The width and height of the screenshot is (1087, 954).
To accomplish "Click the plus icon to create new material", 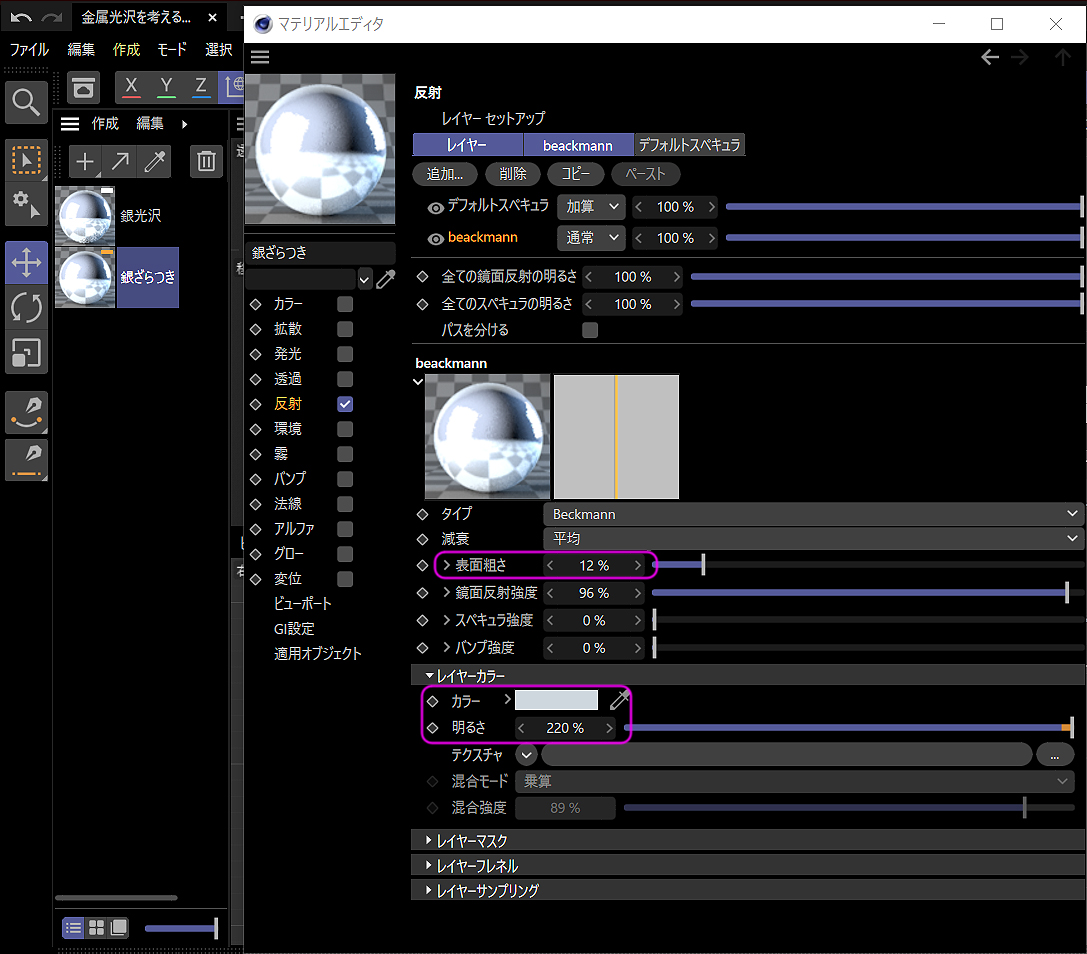I will click(x=86, y=161).
